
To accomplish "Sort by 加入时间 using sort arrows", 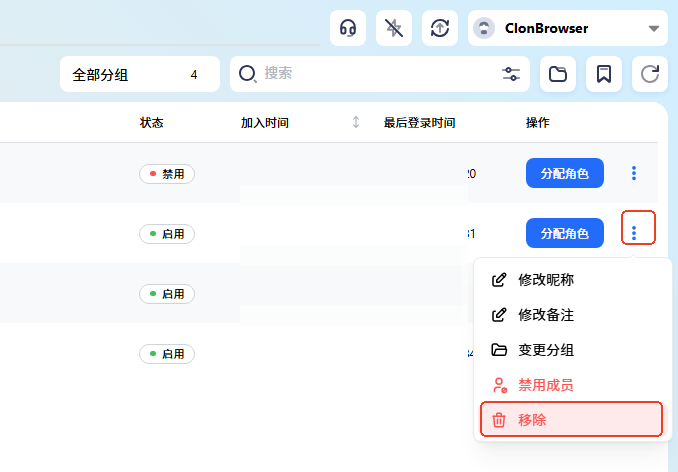I will point(356,122).
